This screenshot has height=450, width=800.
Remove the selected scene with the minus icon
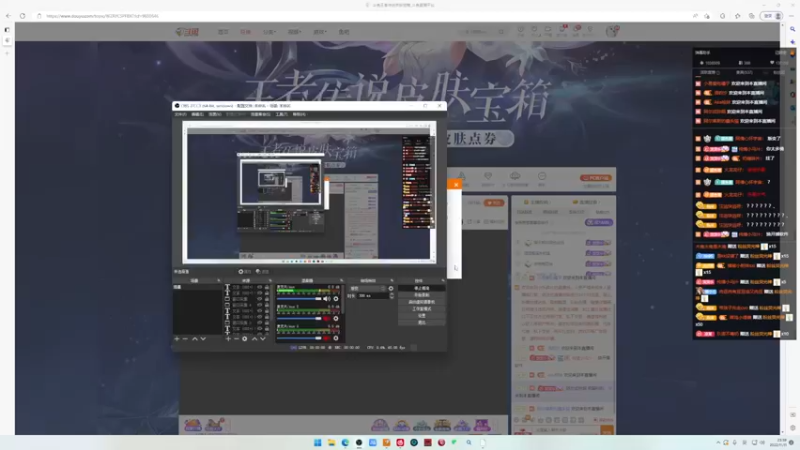point(185,339)
